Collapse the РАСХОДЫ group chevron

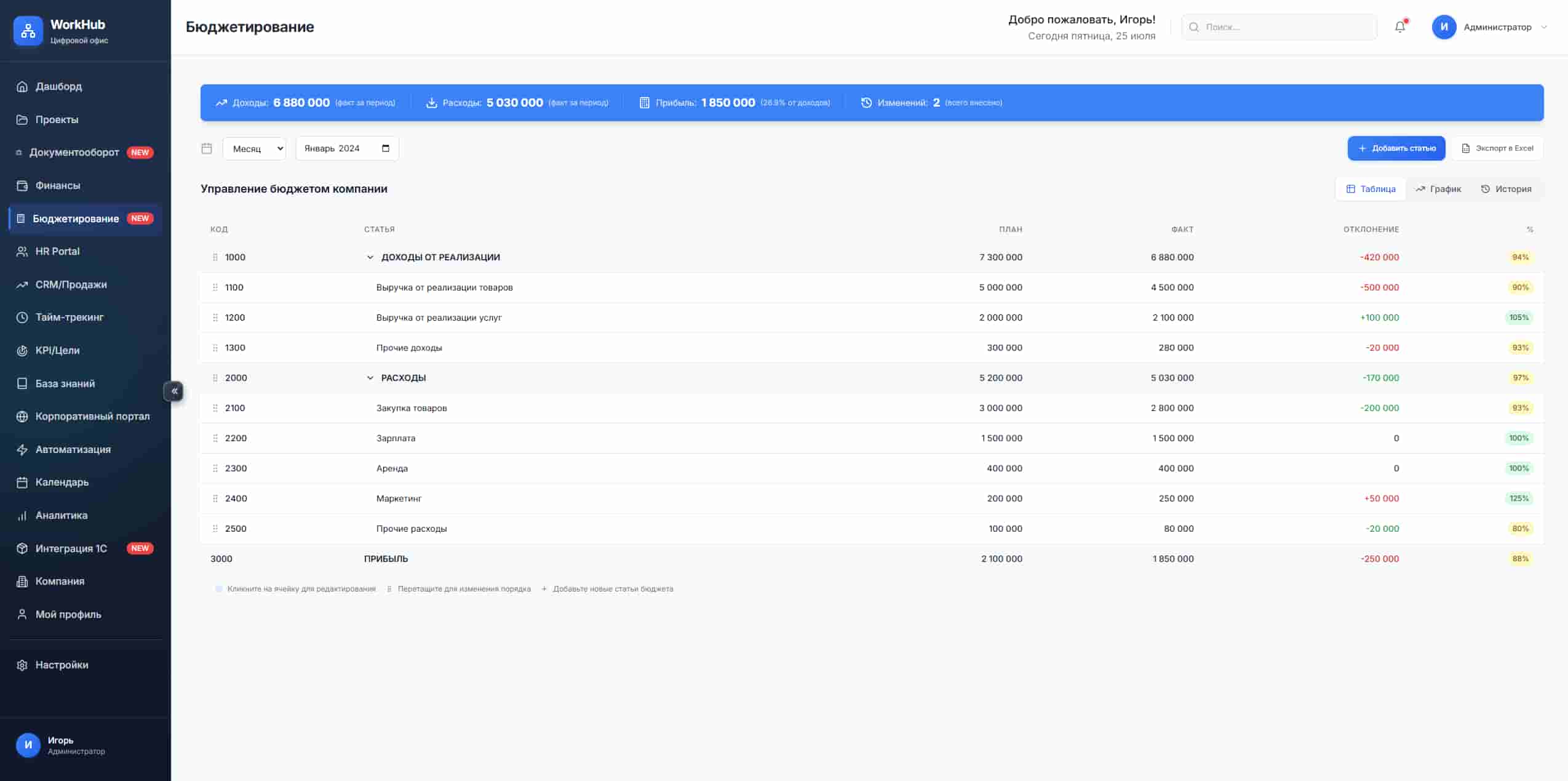pos(370,378)
